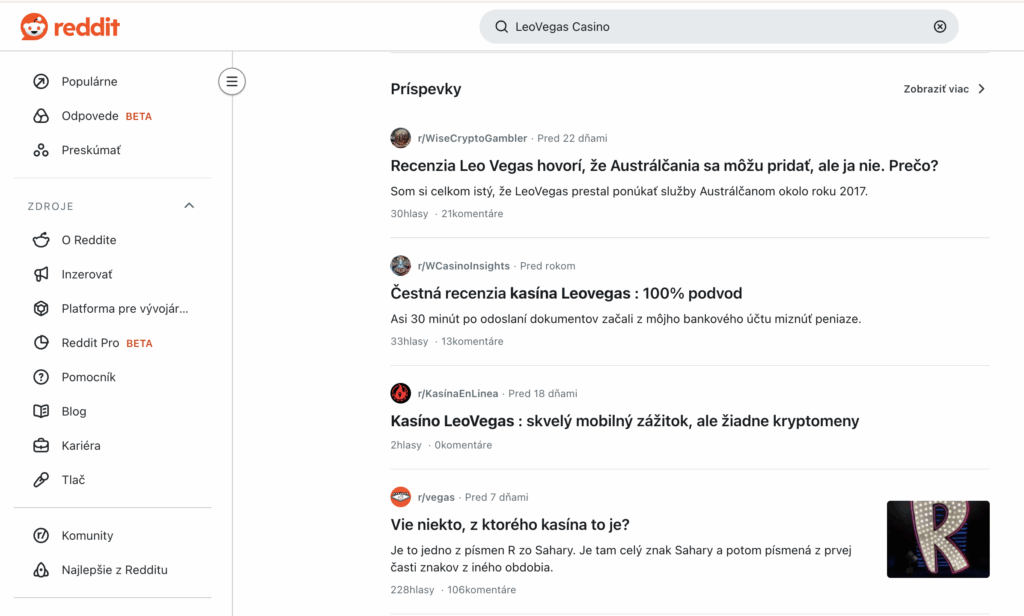The width and height of the screenshot is (1024, 616).
Task: Clear the search field with the X icon
Action: pos(940,27)
